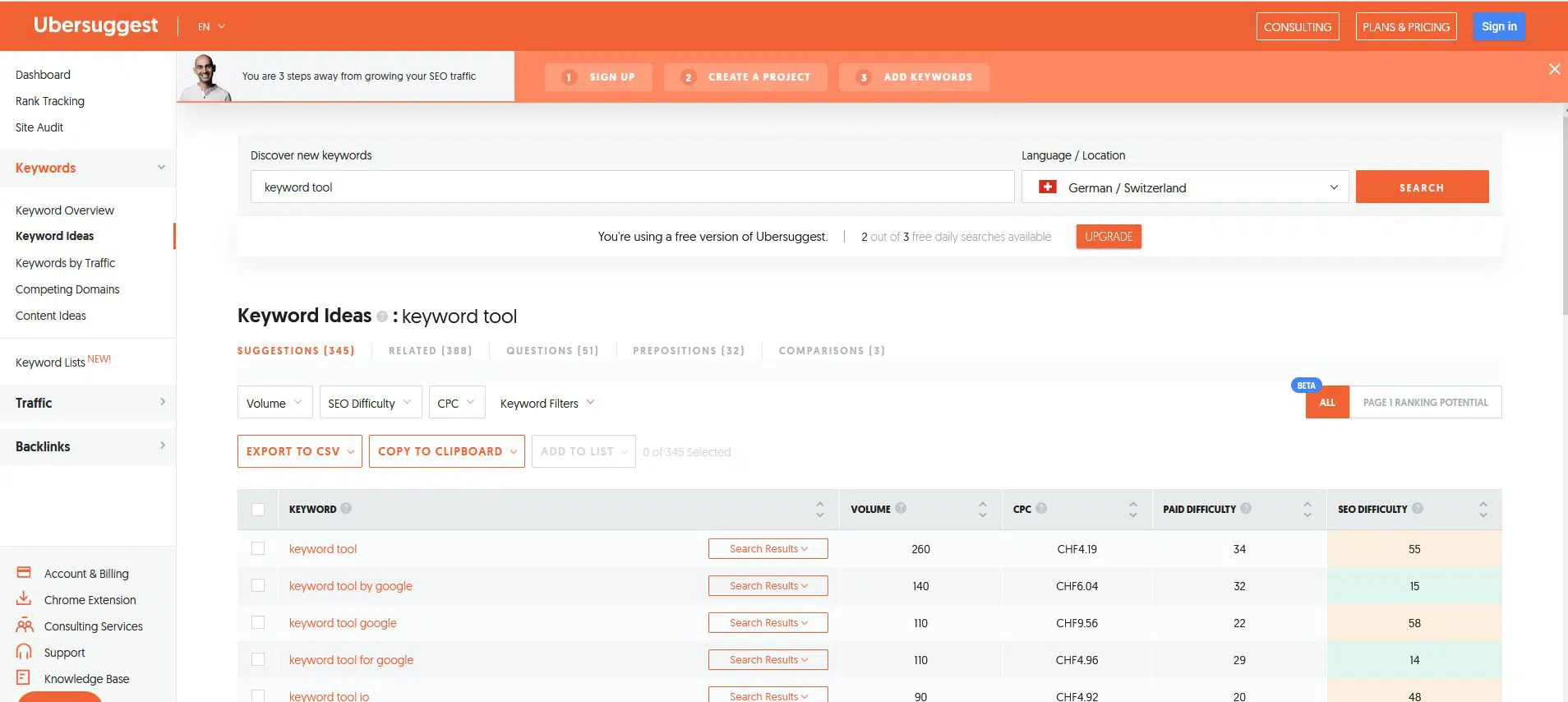Check the box for 'keyword tool google' row
This screenshot has height=702, width=1568.
coord(258,622)
